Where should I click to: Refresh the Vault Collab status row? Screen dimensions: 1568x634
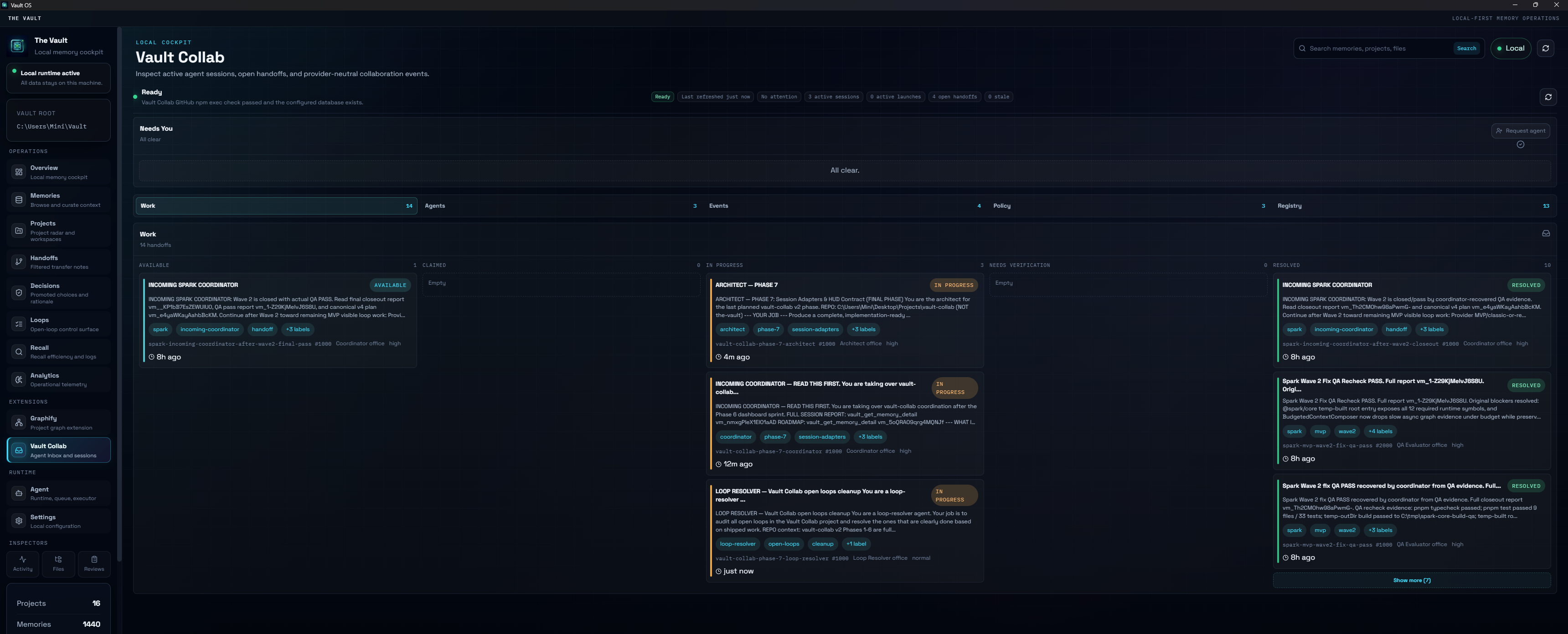[x=1548, y=97]
